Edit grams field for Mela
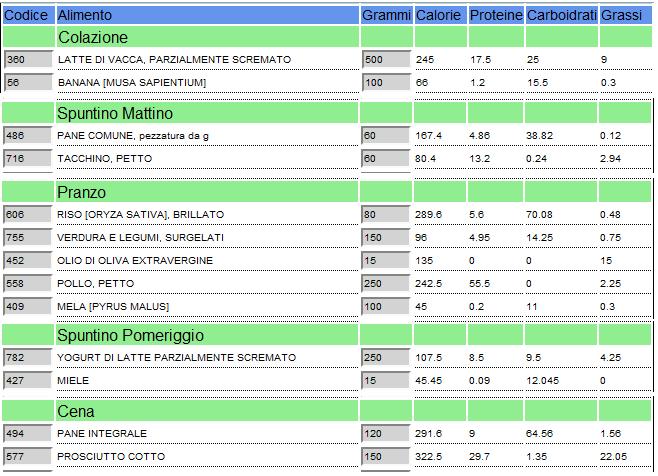The width and height of the screenshot is (658, 476). coord(386,307)
